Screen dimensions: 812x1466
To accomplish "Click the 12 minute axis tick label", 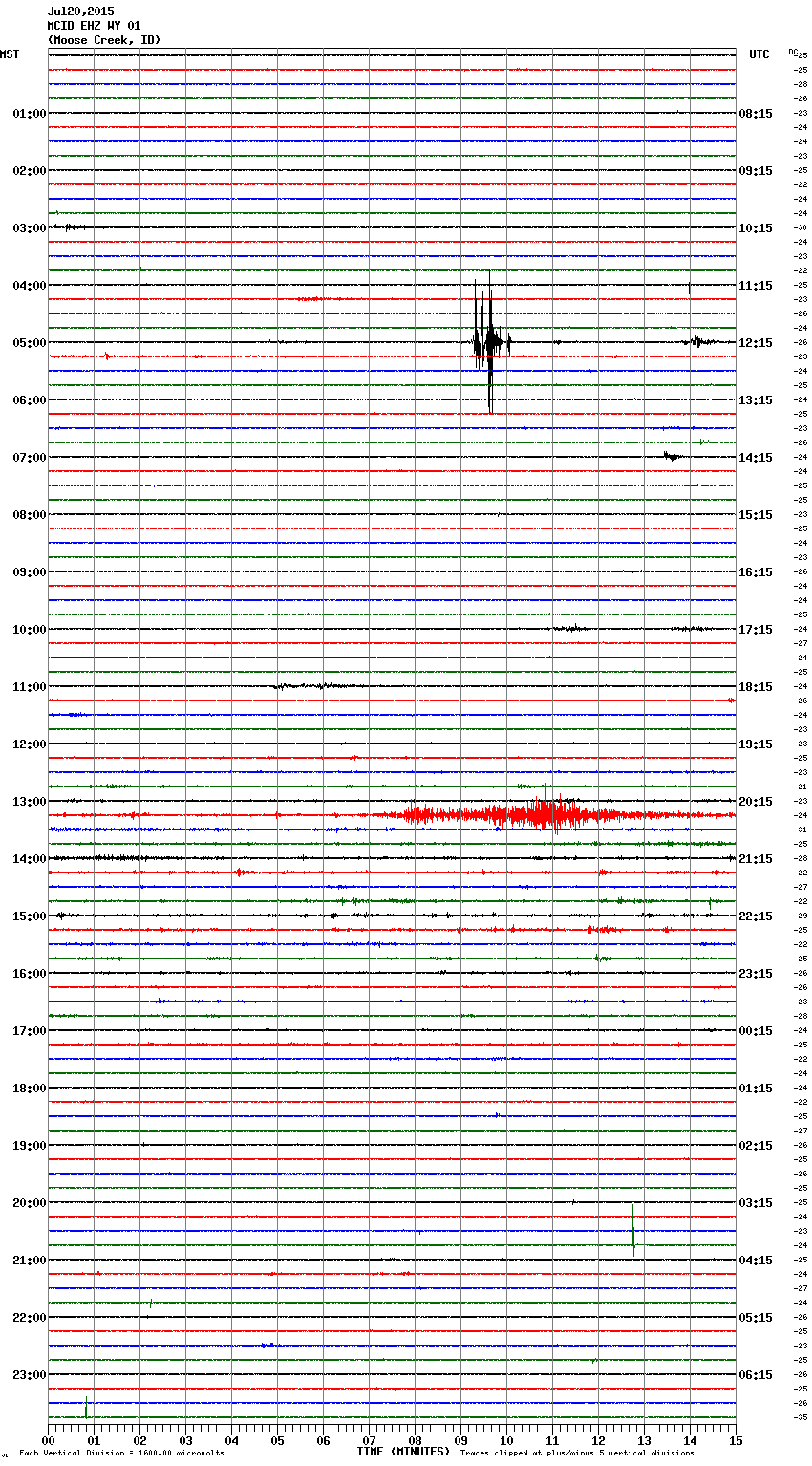I will [x=598, y=1440].
